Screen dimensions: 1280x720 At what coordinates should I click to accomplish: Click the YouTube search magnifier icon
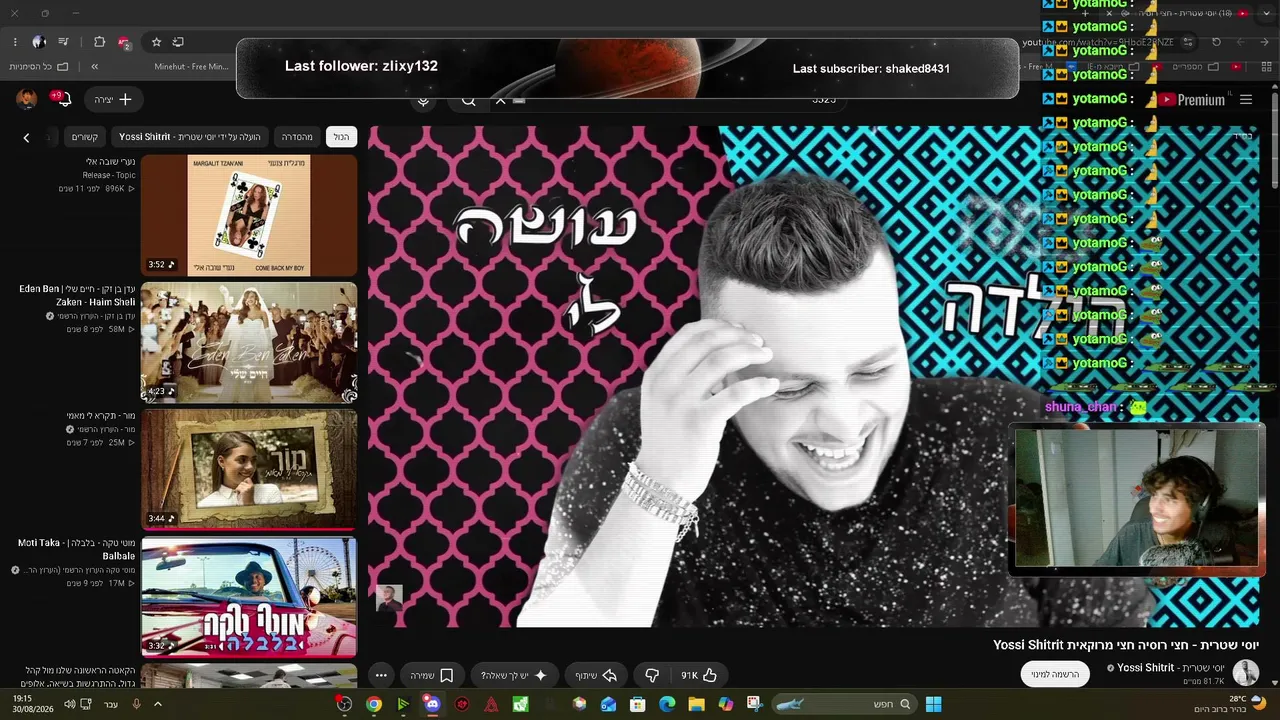coord(468,100)
